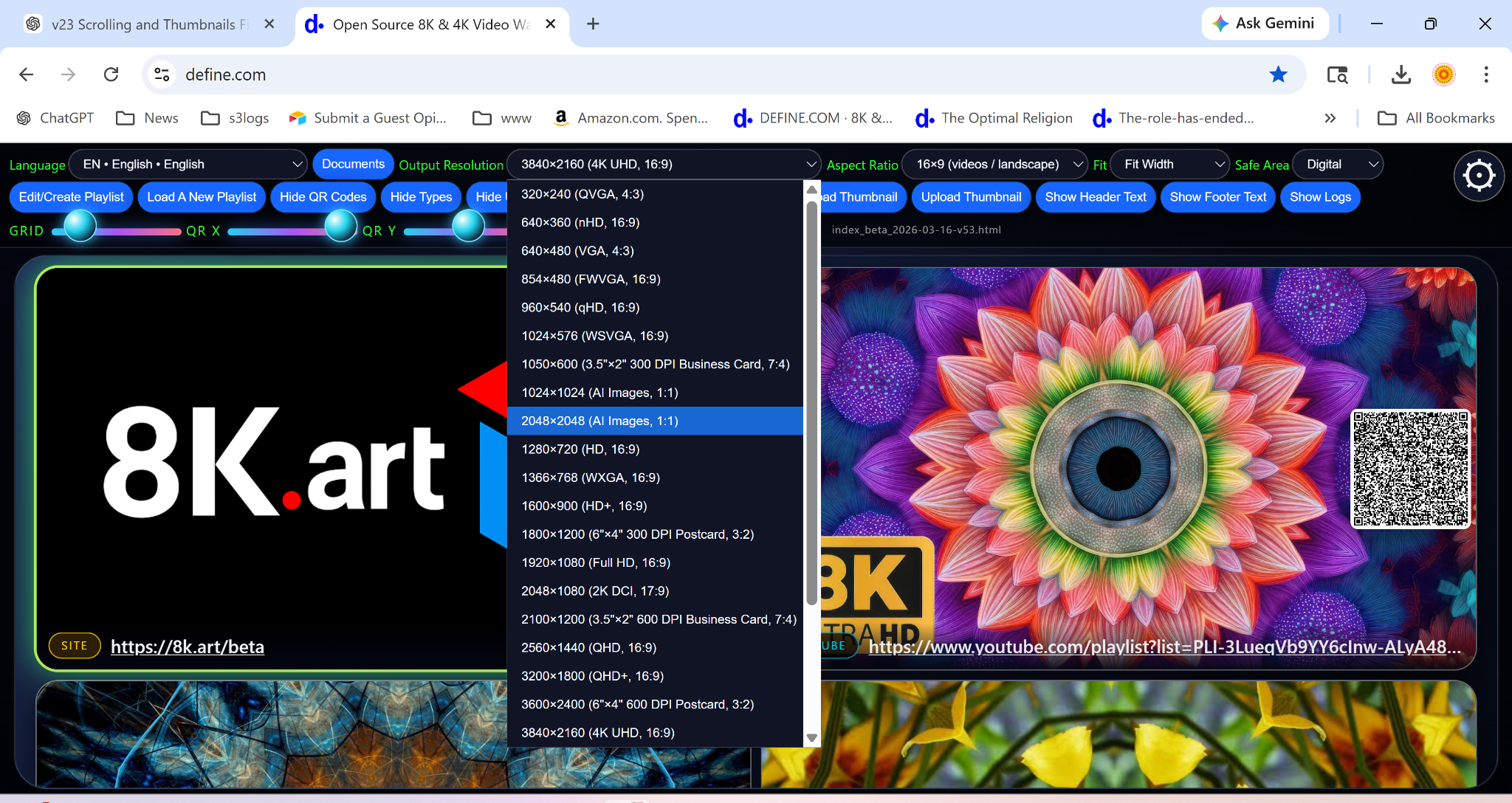This screenshot has height=803, width=1512.
Task: Open the Safe Area Digital dropdown
Action: click(x=1338, y=165)
